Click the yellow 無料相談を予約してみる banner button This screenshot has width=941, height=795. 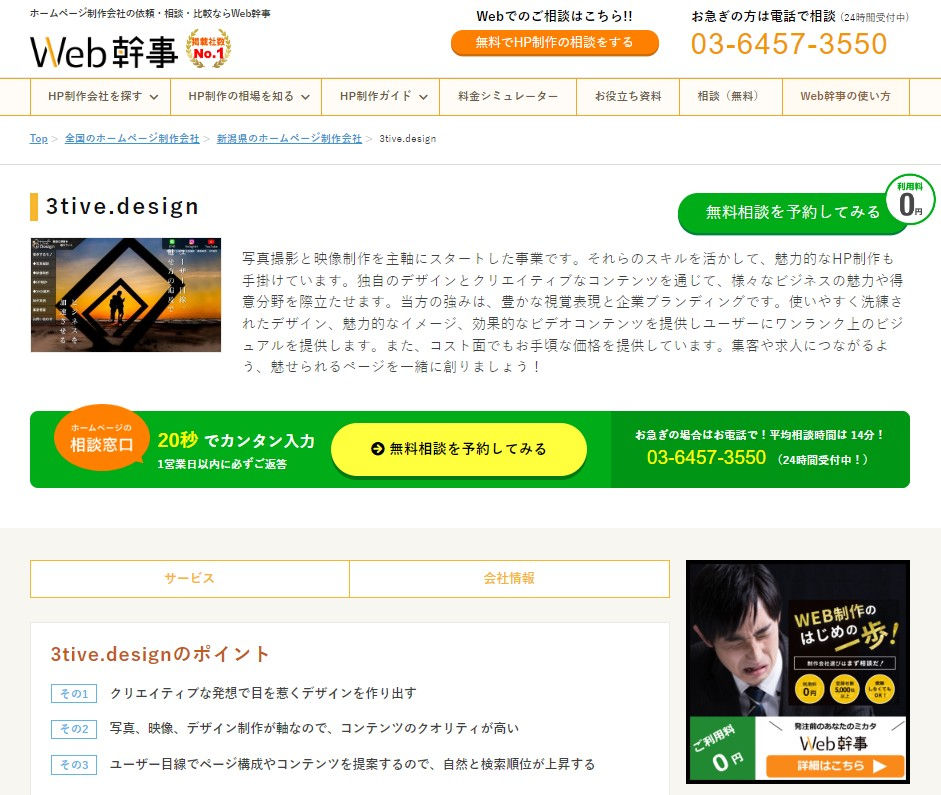click(x=458, y=449)
